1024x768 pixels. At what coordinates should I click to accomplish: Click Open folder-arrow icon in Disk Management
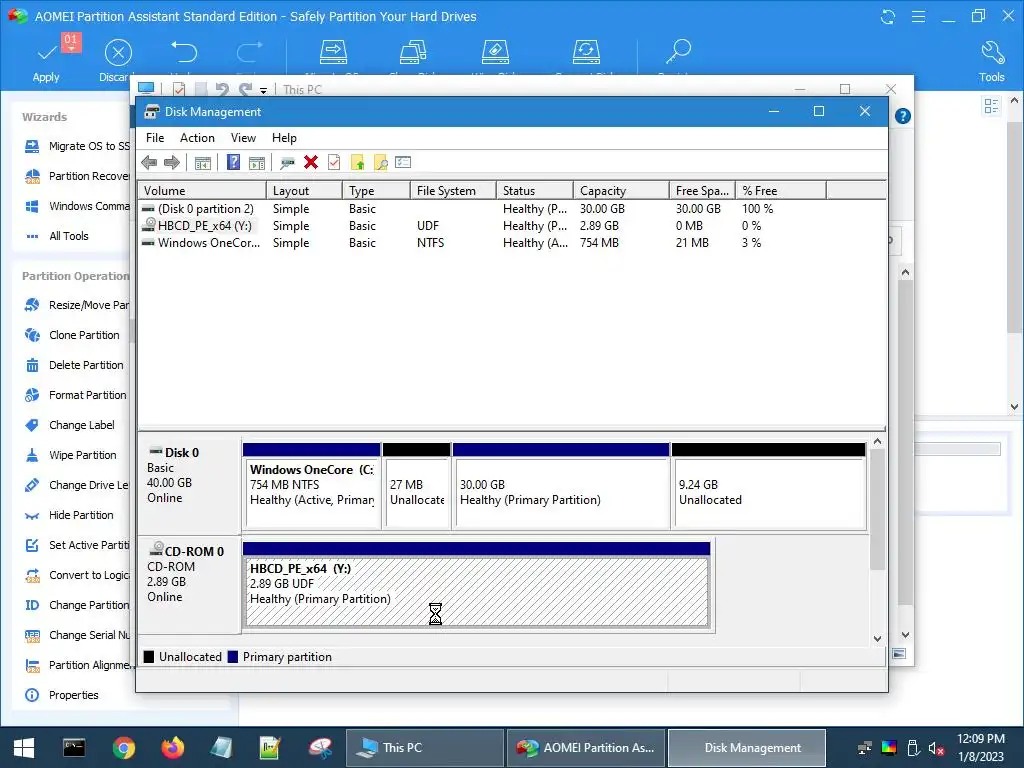click(357, 163)
